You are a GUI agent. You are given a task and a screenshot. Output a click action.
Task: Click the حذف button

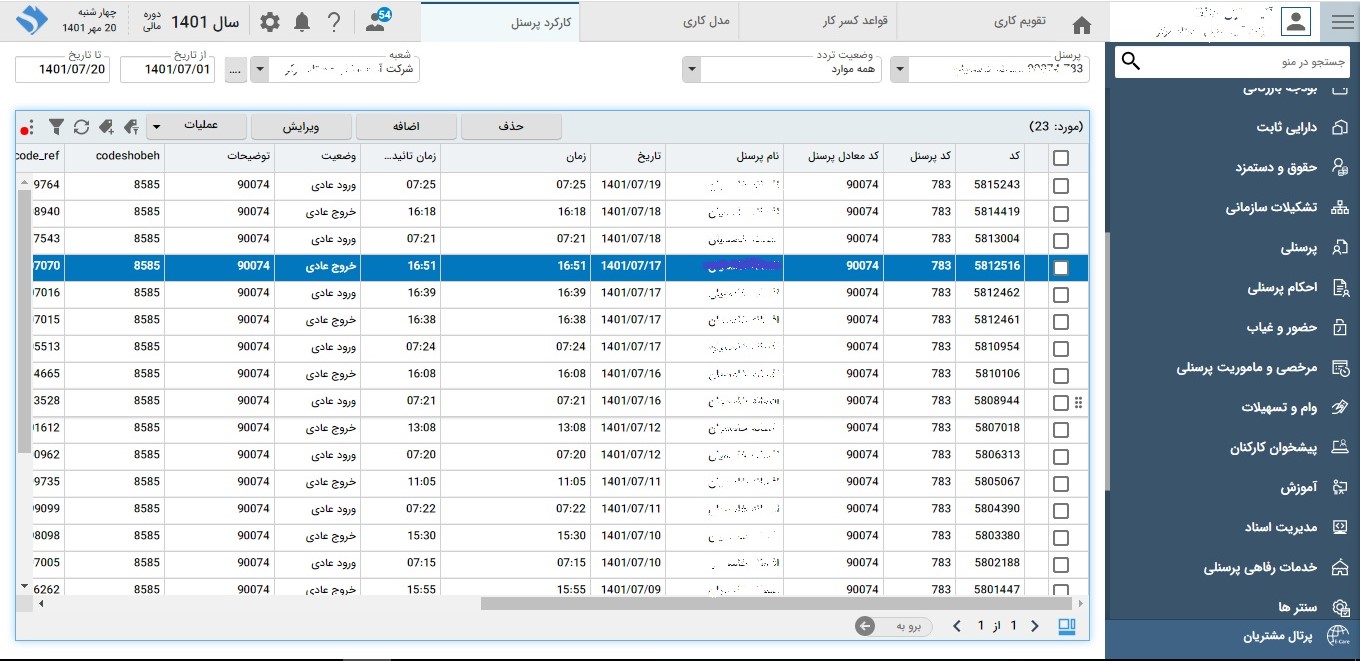[x=511, y=126]
